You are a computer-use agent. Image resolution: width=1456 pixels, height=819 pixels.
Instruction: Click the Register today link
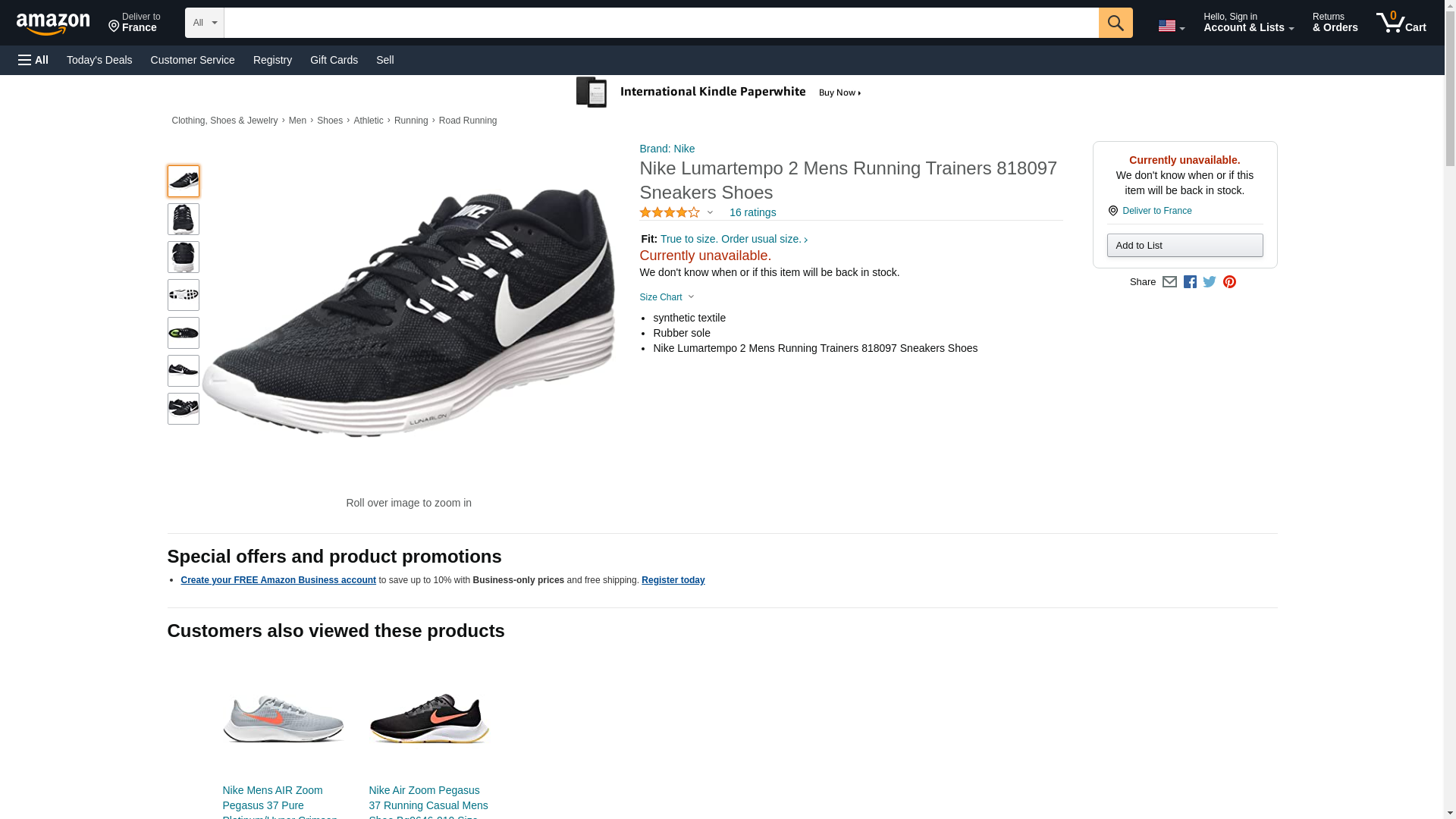click(673, 580)
